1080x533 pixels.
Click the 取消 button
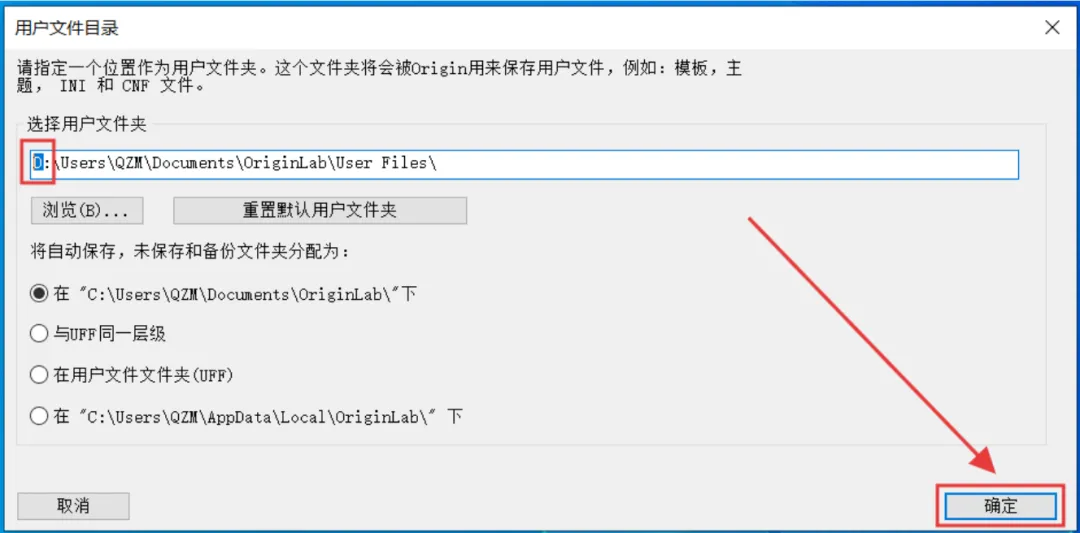tap(73, 506)
